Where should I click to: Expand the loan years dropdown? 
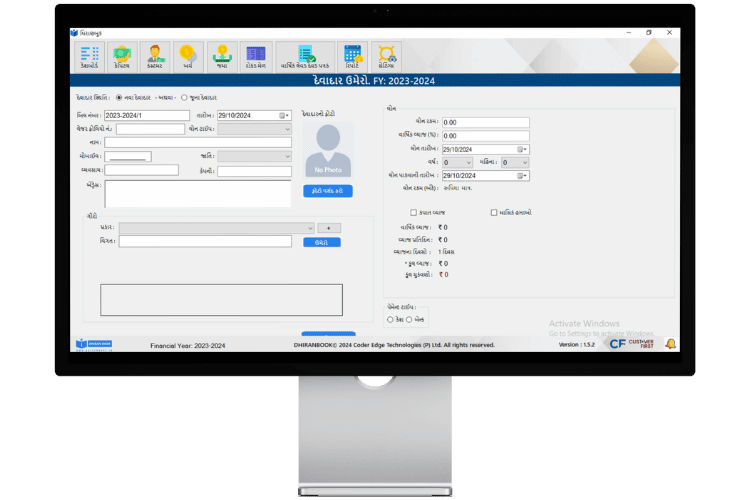pyautogui.click(x=469, y=162)
